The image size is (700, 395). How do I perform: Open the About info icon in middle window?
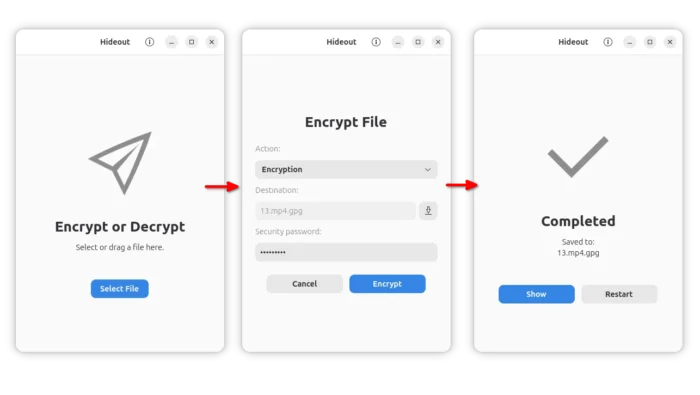pos(376,42)
